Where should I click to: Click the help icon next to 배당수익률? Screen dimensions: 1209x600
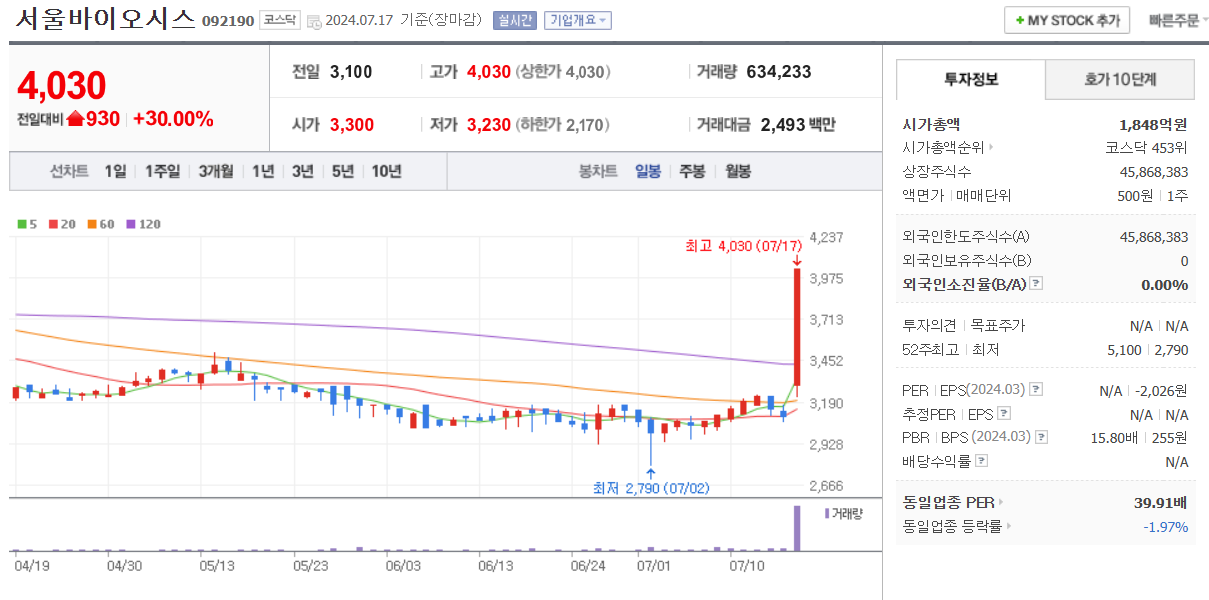click(x=981, y=461)
